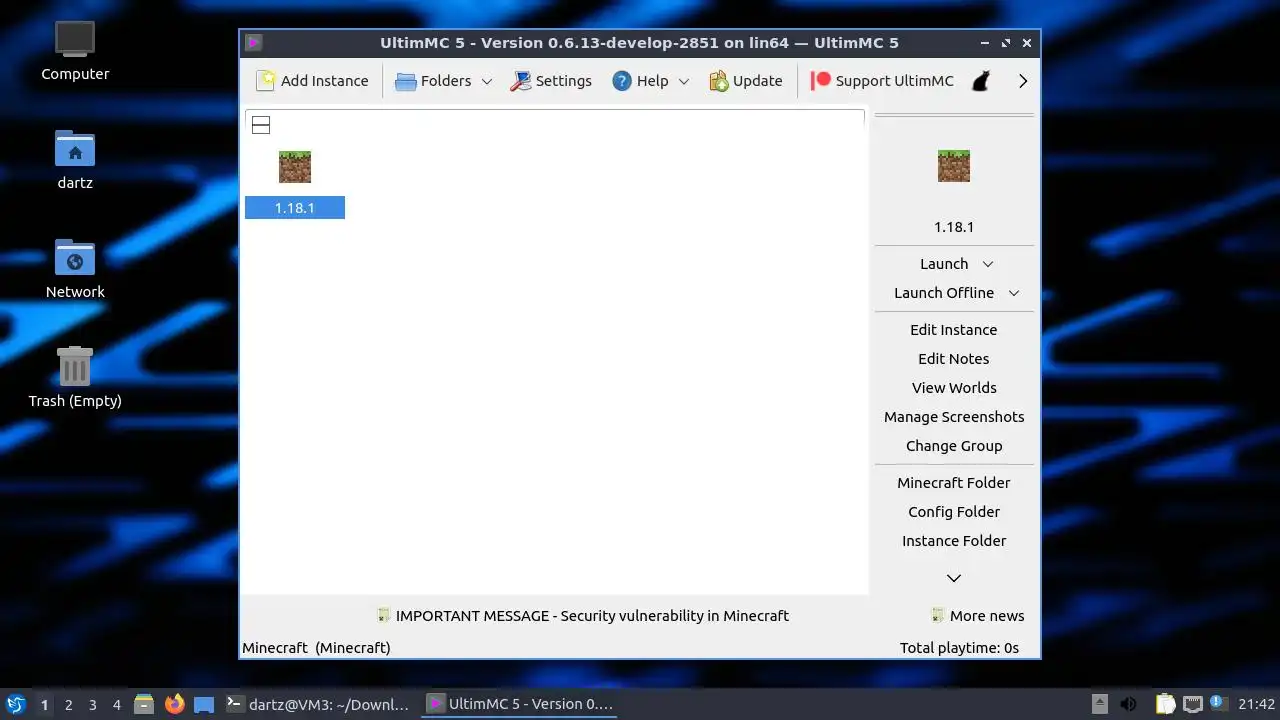Click the 1.18.1 name in side panel

pos(954,227)
